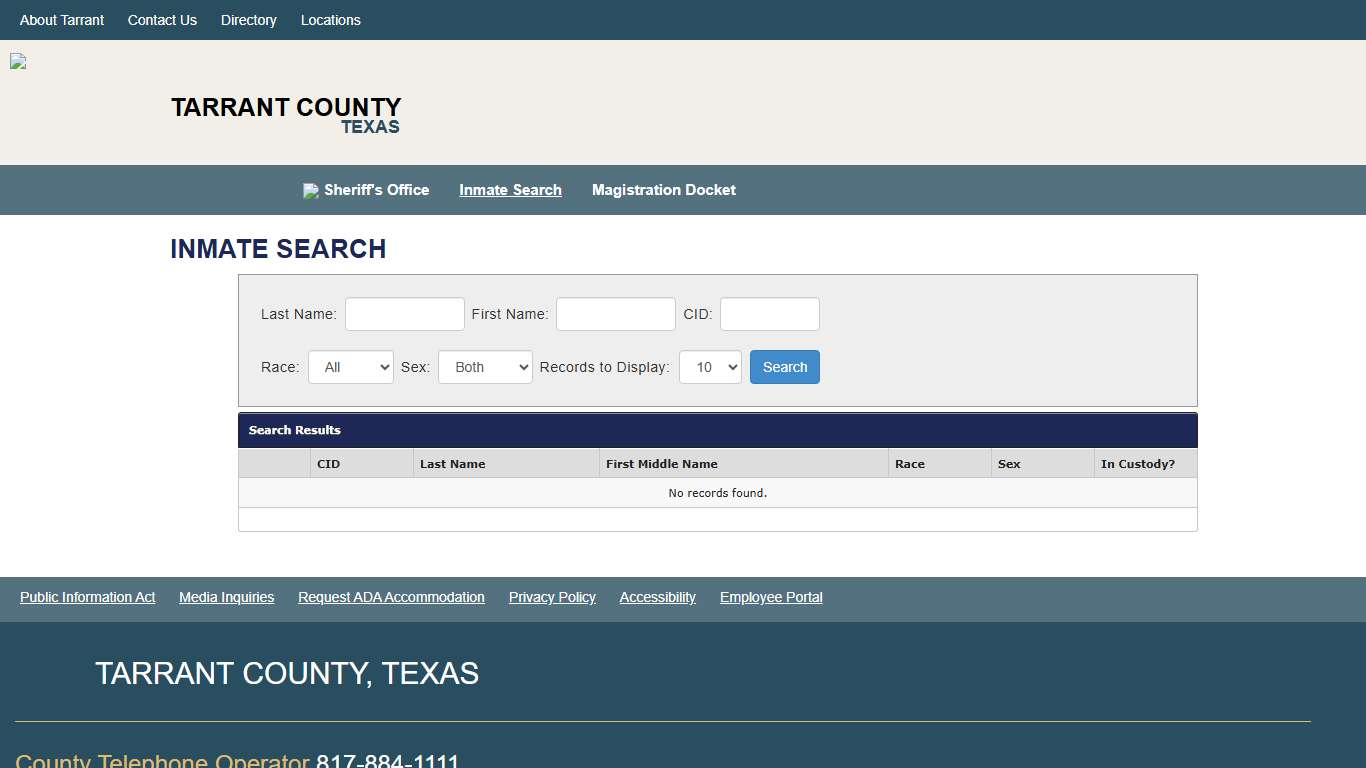Switch to the Magistration Docket section

[x=663, y=190]
